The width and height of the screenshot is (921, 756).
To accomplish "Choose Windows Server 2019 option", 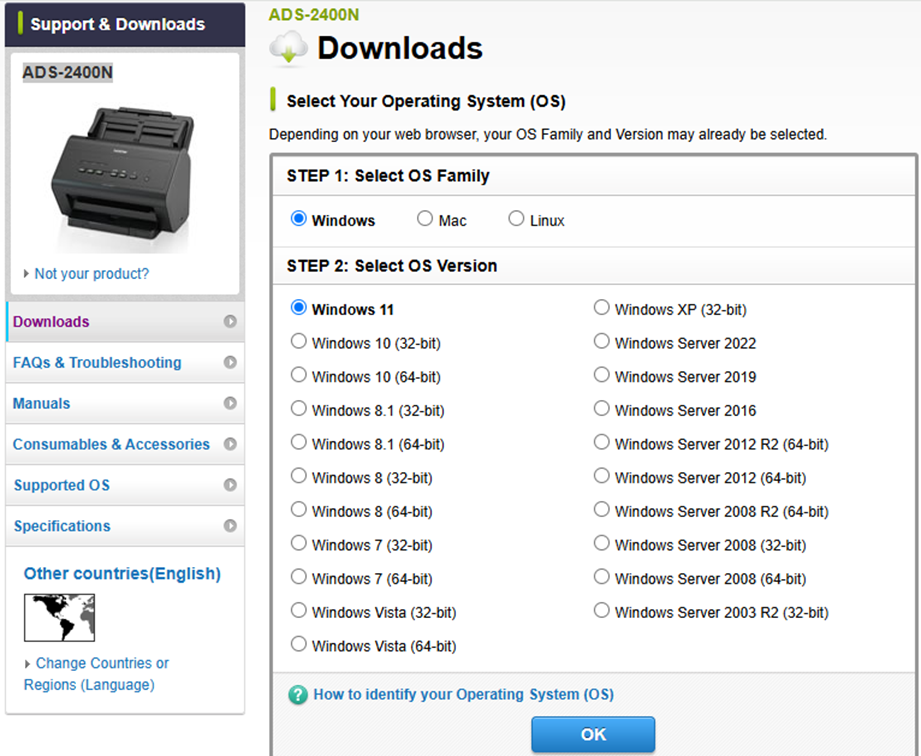I will (601, 375).
